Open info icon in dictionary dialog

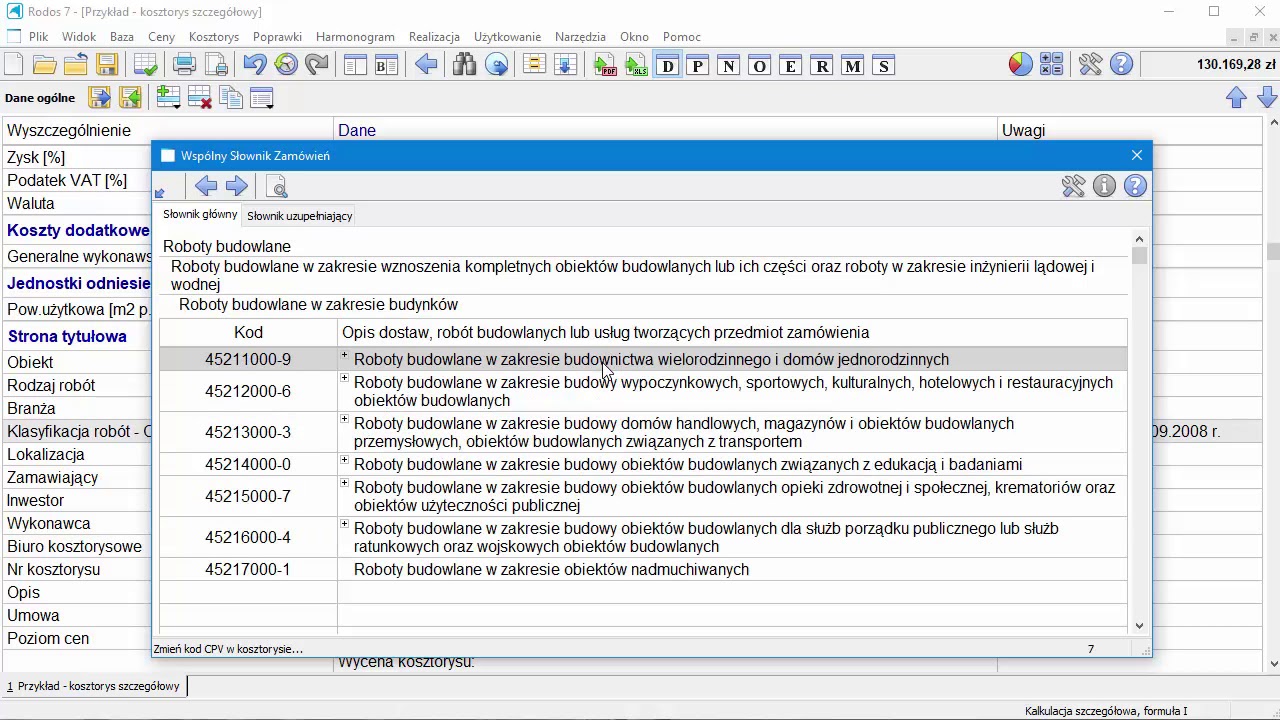(x=1104, y=186)
